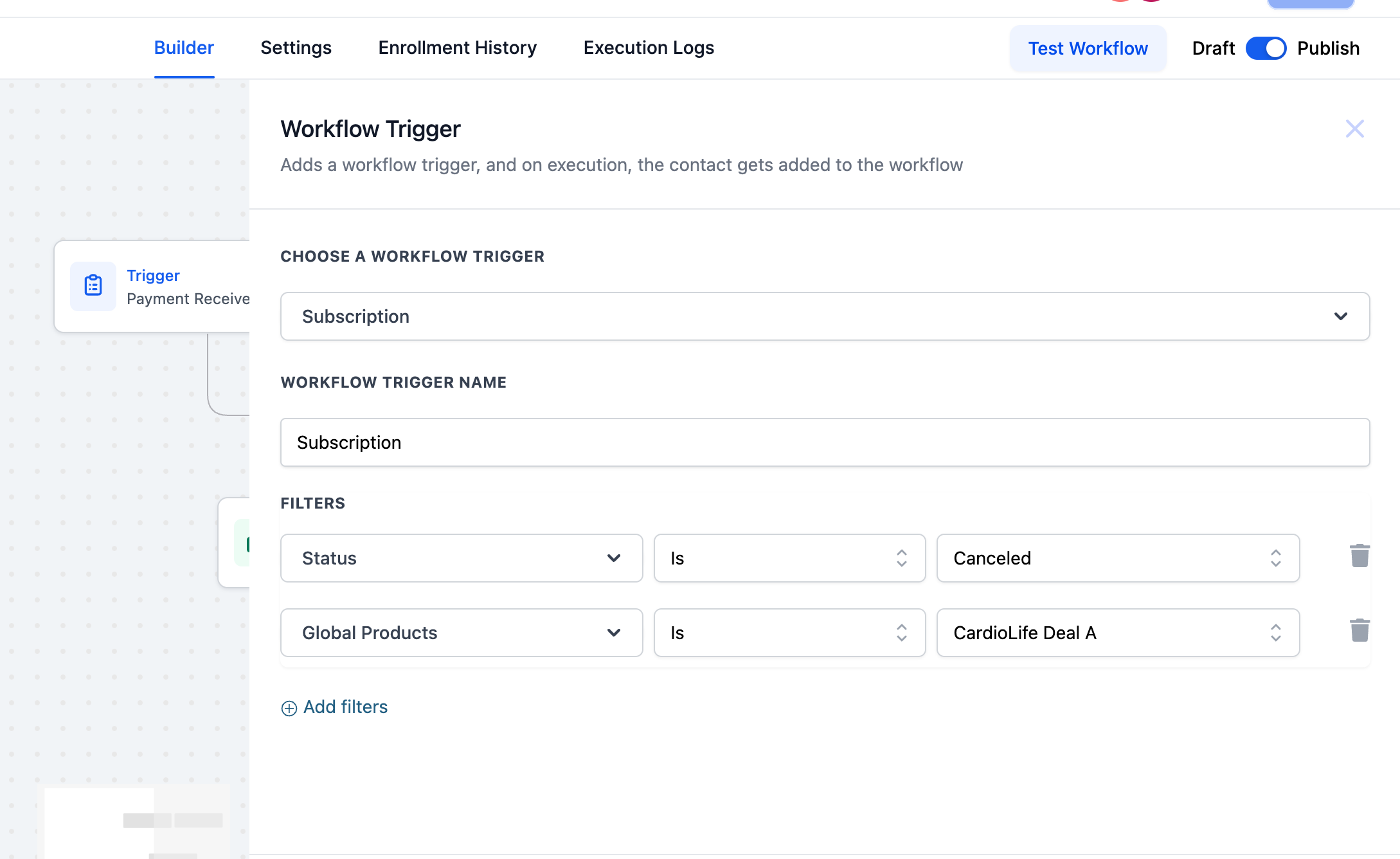This screenshot has height=859, width=1400.
Task: Close the Workflow Trigger panel
Action: tap(1354, 129)
